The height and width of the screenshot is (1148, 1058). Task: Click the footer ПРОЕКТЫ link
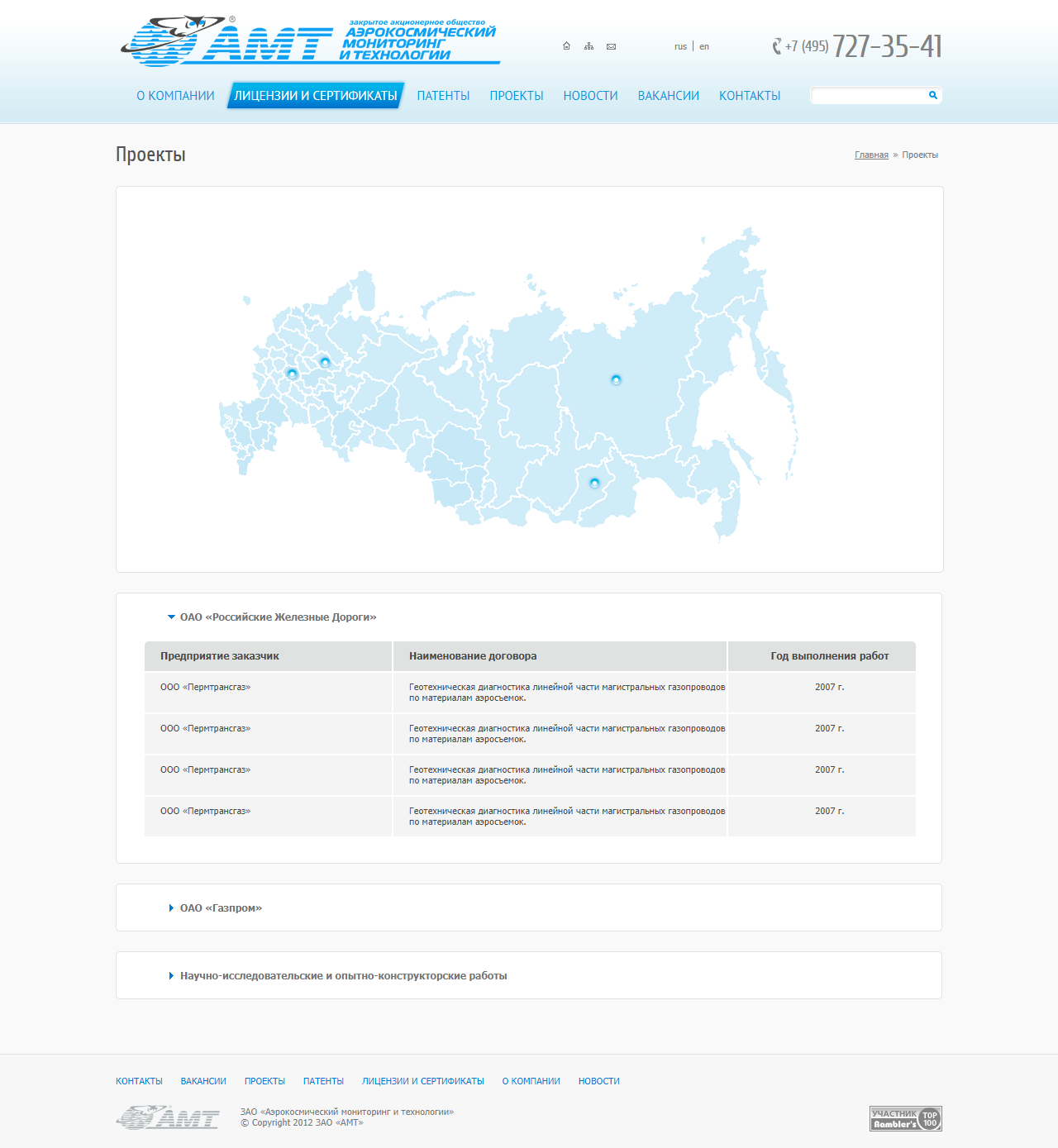point(264,1081)
